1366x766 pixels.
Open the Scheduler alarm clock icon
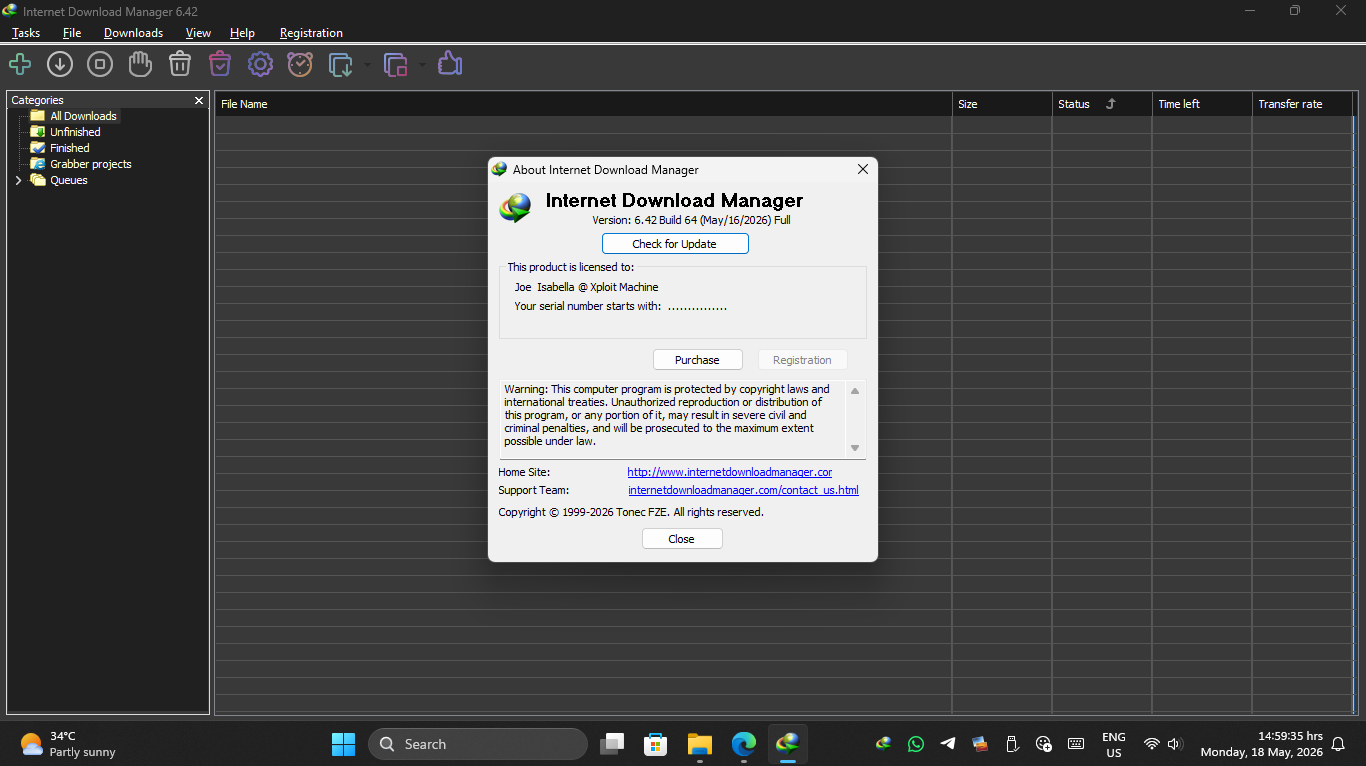300,65
